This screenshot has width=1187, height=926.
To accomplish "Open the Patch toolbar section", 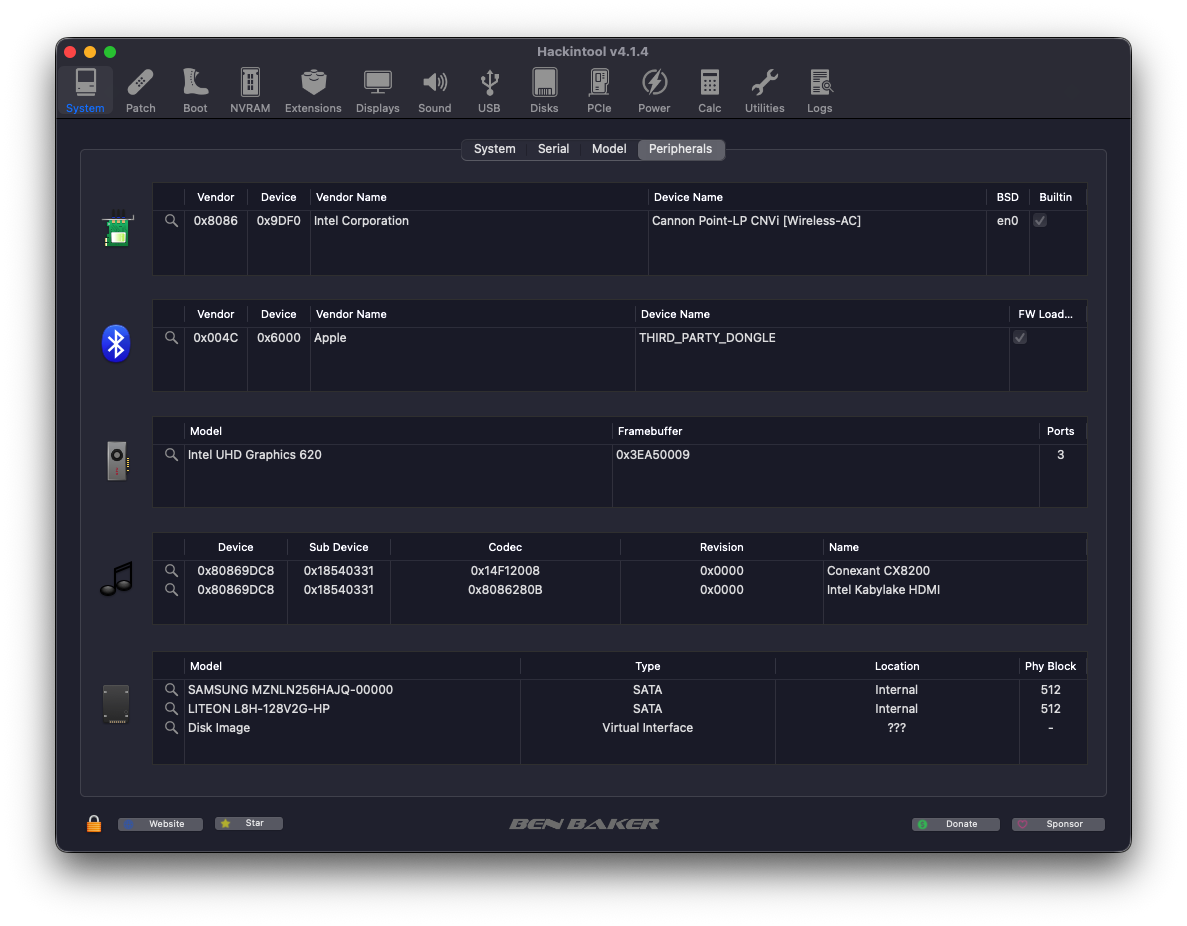I will (140, 91).
